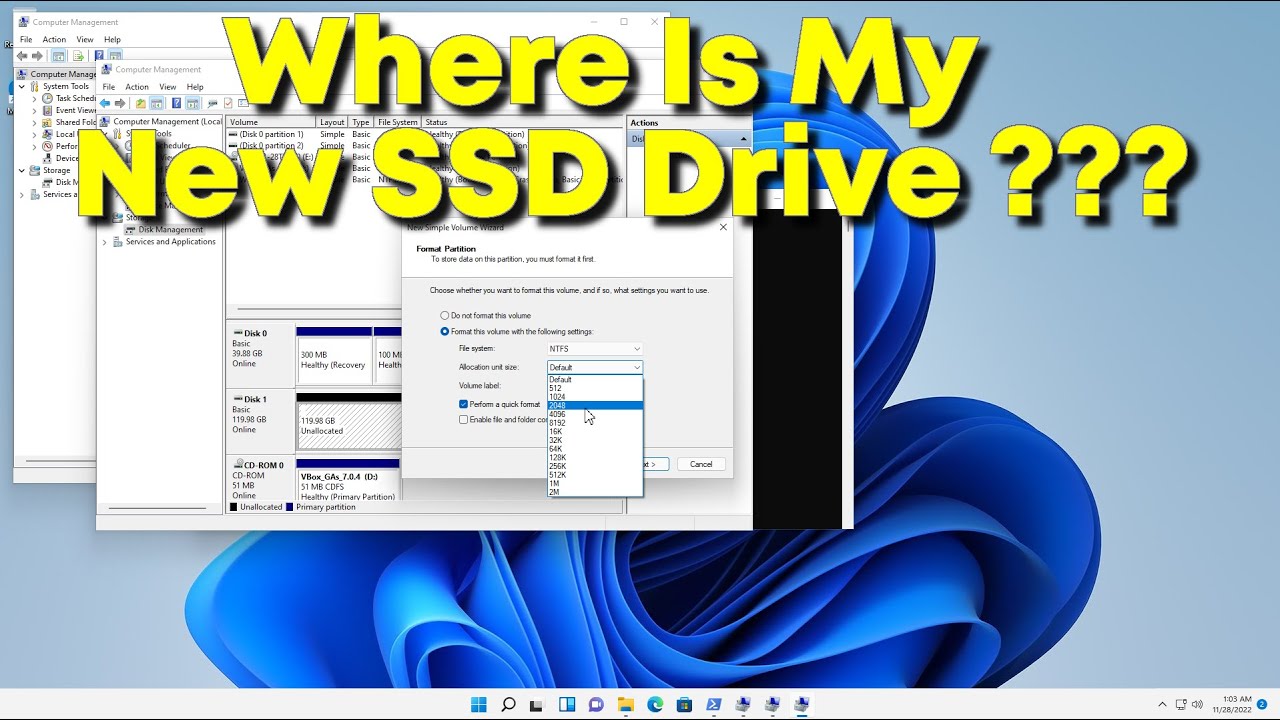Select Disk Management in front window tree
This screenshot has width=1280, height=720.
164,229
